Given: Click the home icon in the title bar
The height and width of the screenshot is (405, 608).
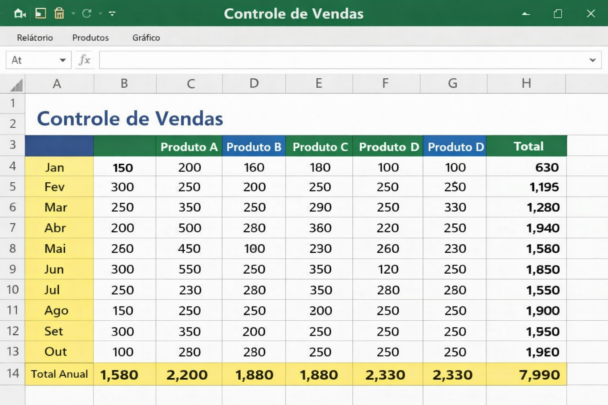Looking at the screenshot, I should [21, 14].
